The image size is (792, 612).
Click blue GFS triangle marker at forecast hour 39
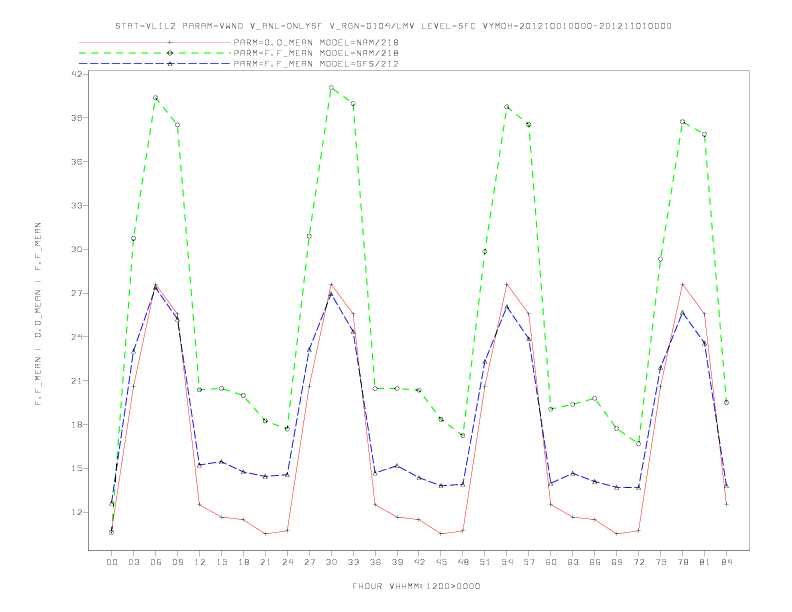click(397, 466)
